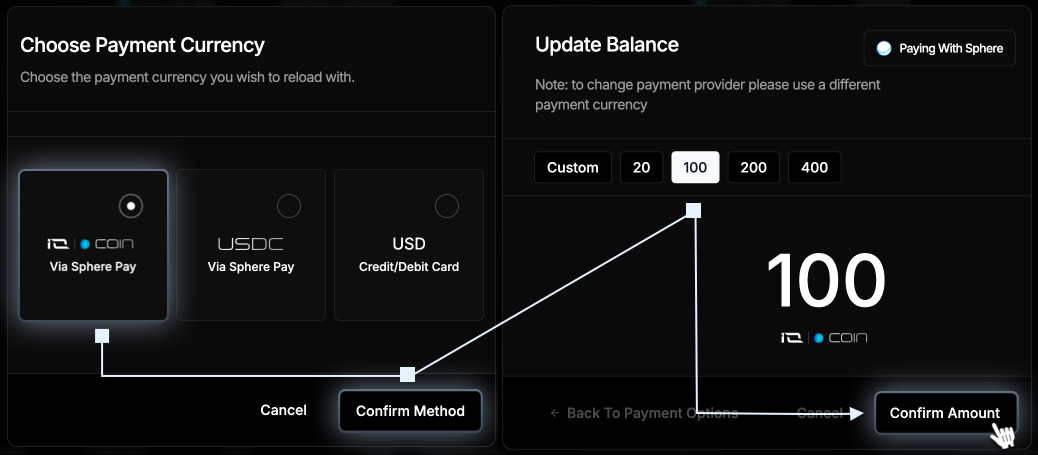
Task: Click the large 100 amount display
Action: tap(826, 282)
